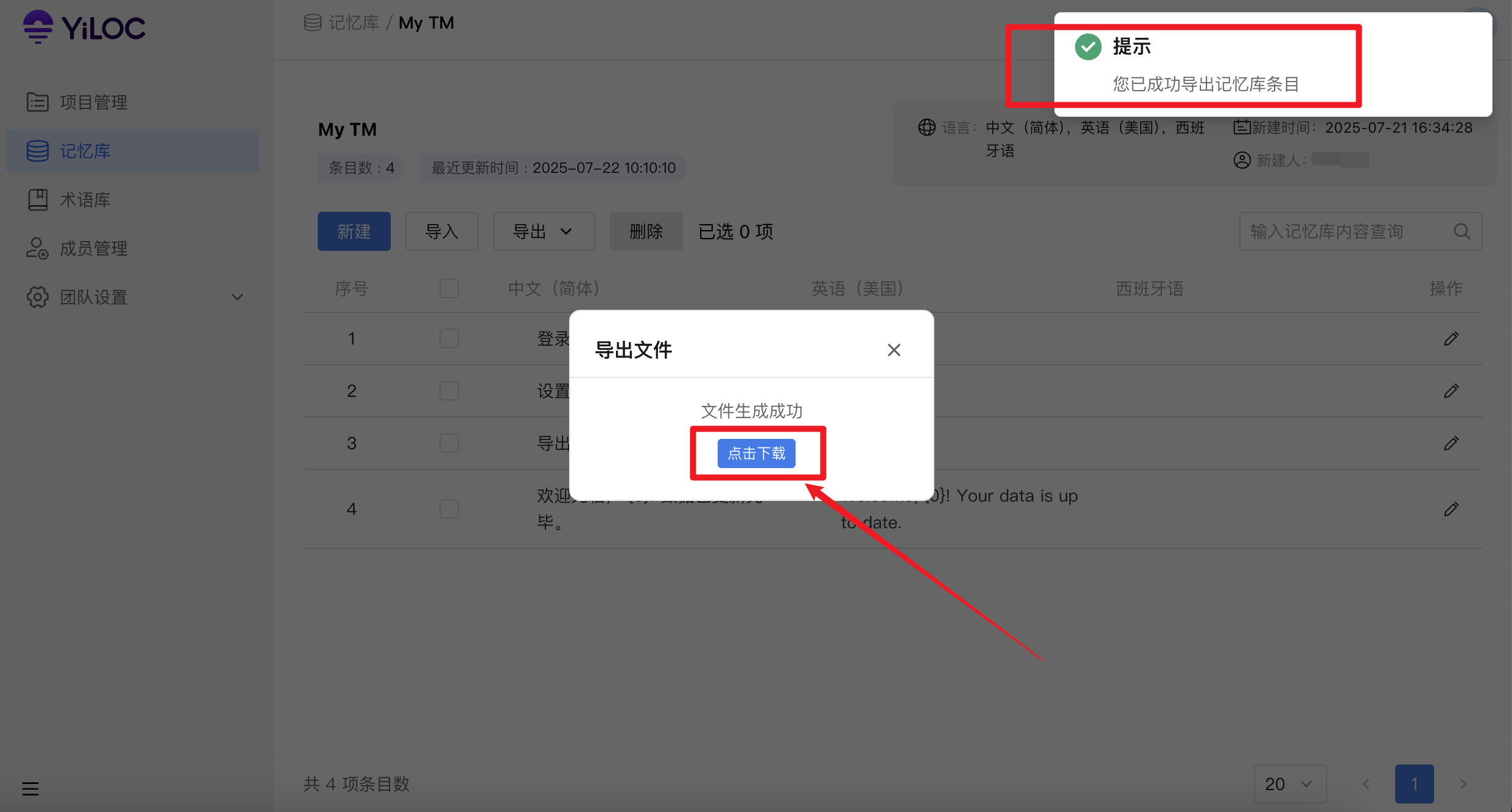Click 团队设置 in the sidebar

coord(133,297)
